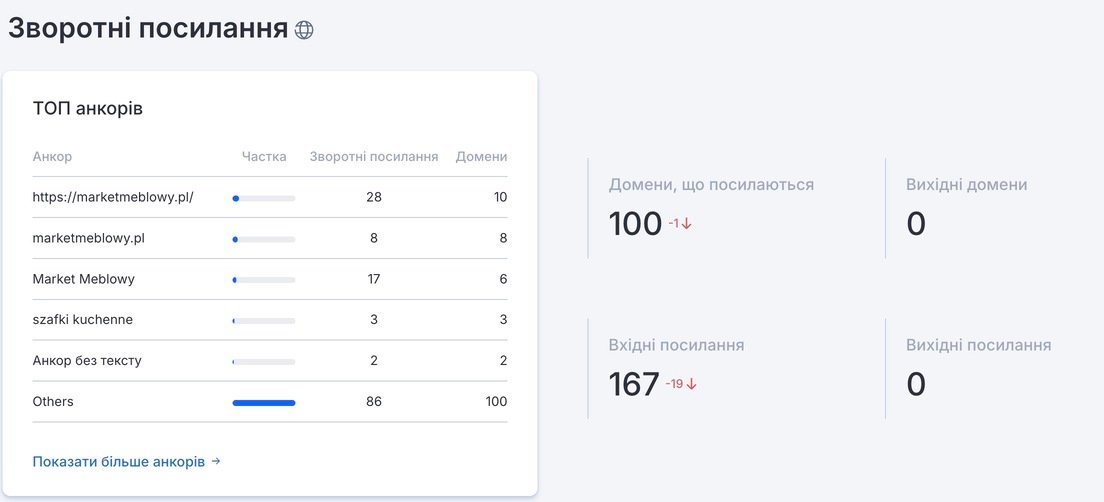Click the szafki kuchenne anchor

(x=82, y=320)
